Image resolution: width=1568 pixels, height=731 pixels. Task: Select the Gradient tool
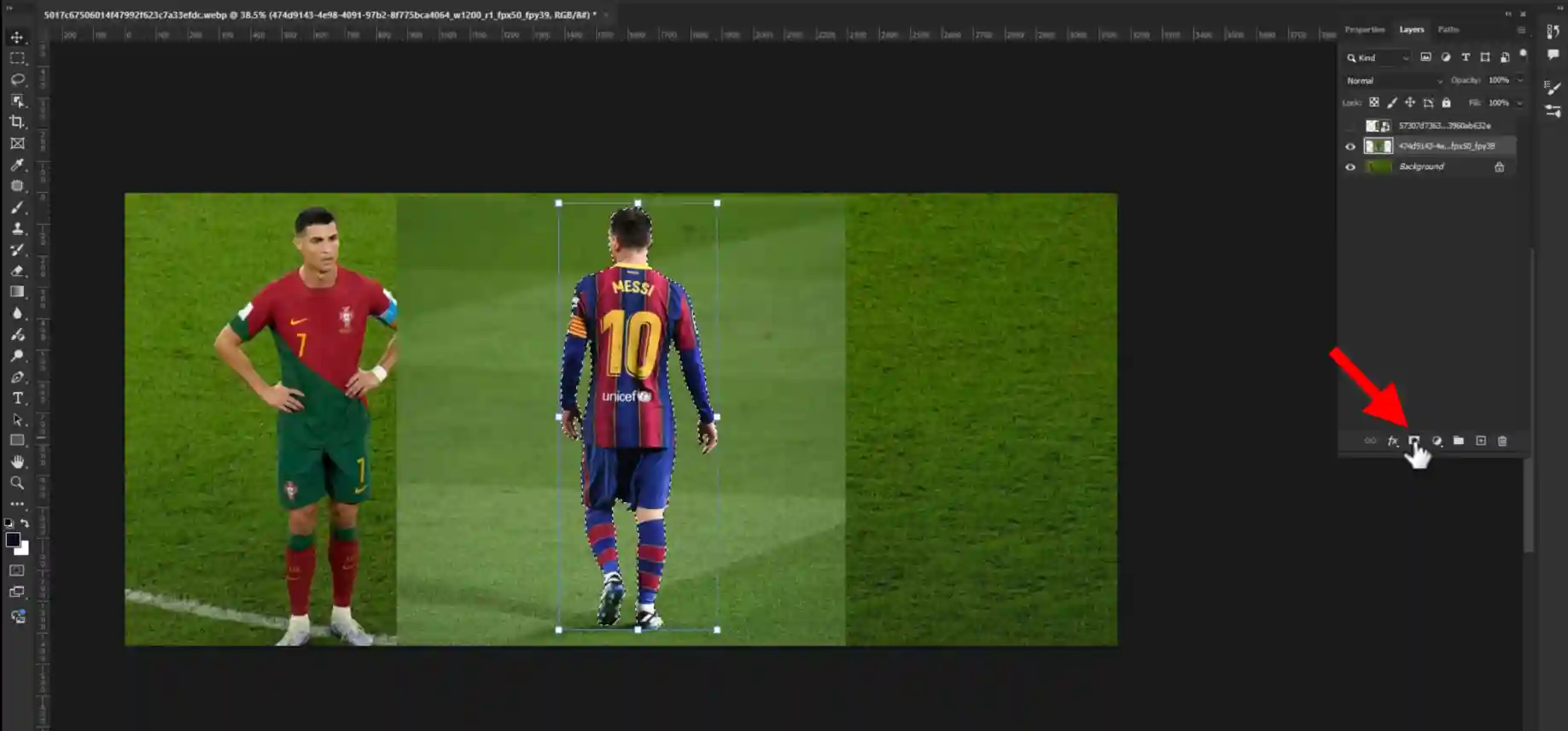[x=17, y=292]
